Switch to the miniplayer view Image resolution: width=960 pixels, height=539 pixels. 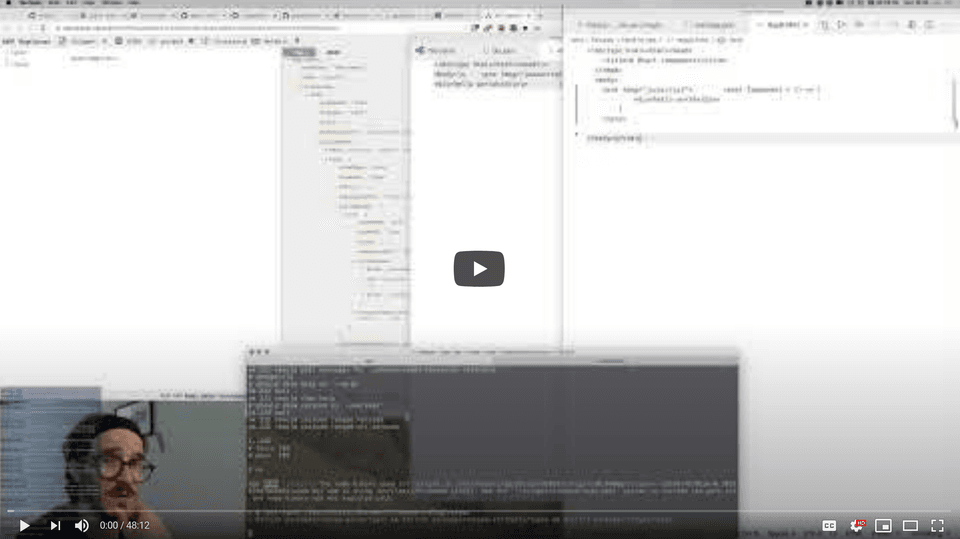click(883, 526)
